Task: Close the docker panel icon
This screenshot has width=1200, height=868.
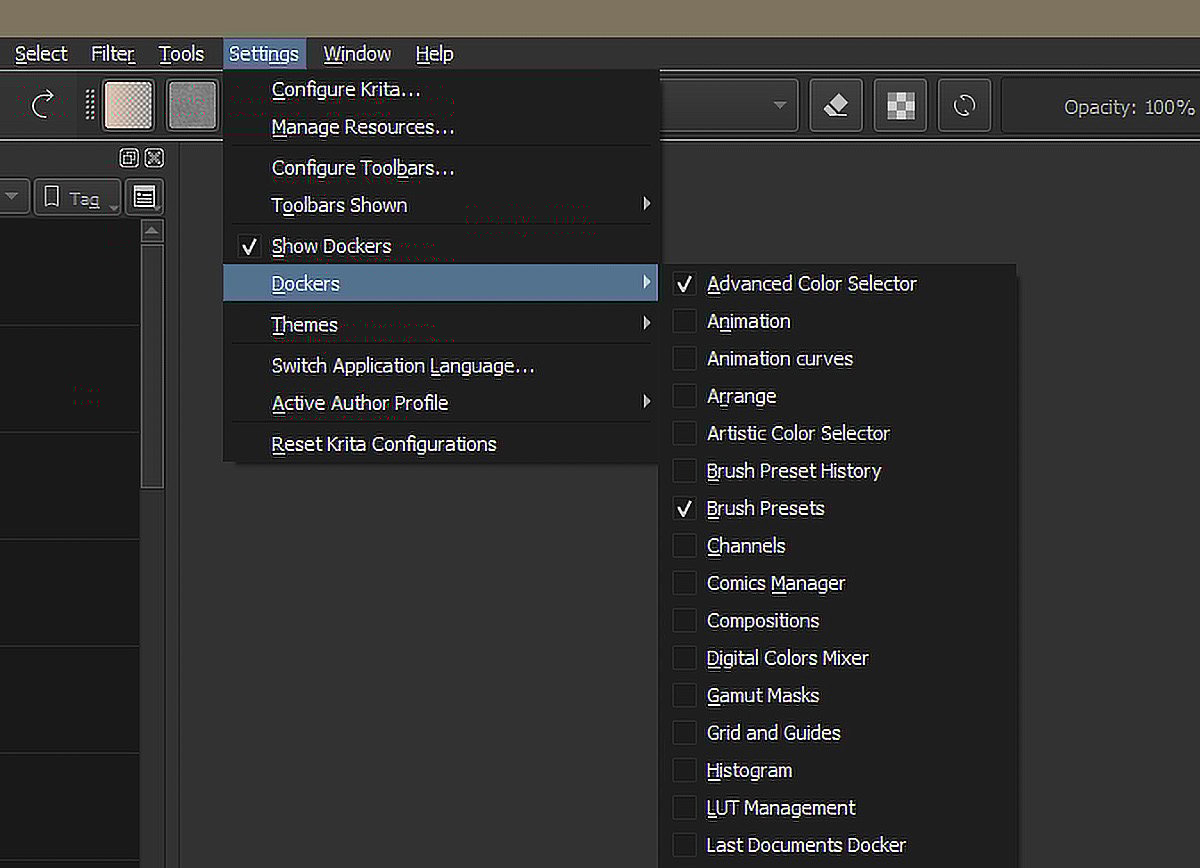Action: pos(154,157)
